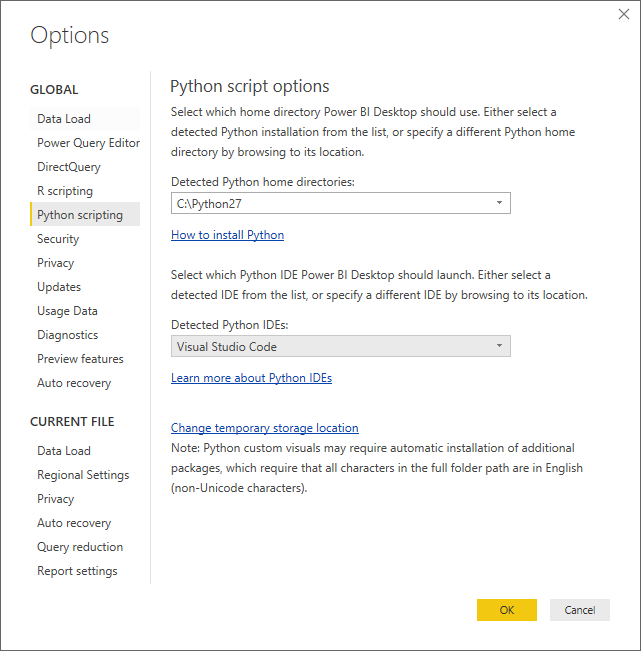Open DirectQuery options
641x651 pixels.
85,167
